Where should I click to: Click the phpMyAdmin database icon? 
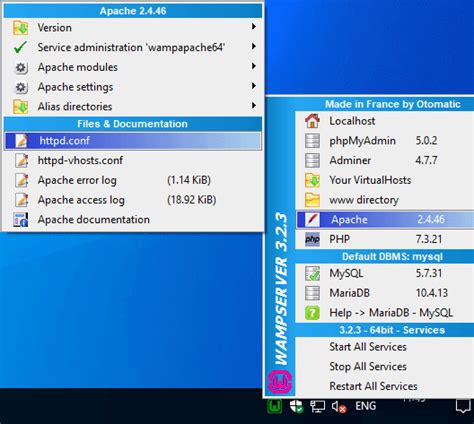pyautogui.click(x=312, y=141)
